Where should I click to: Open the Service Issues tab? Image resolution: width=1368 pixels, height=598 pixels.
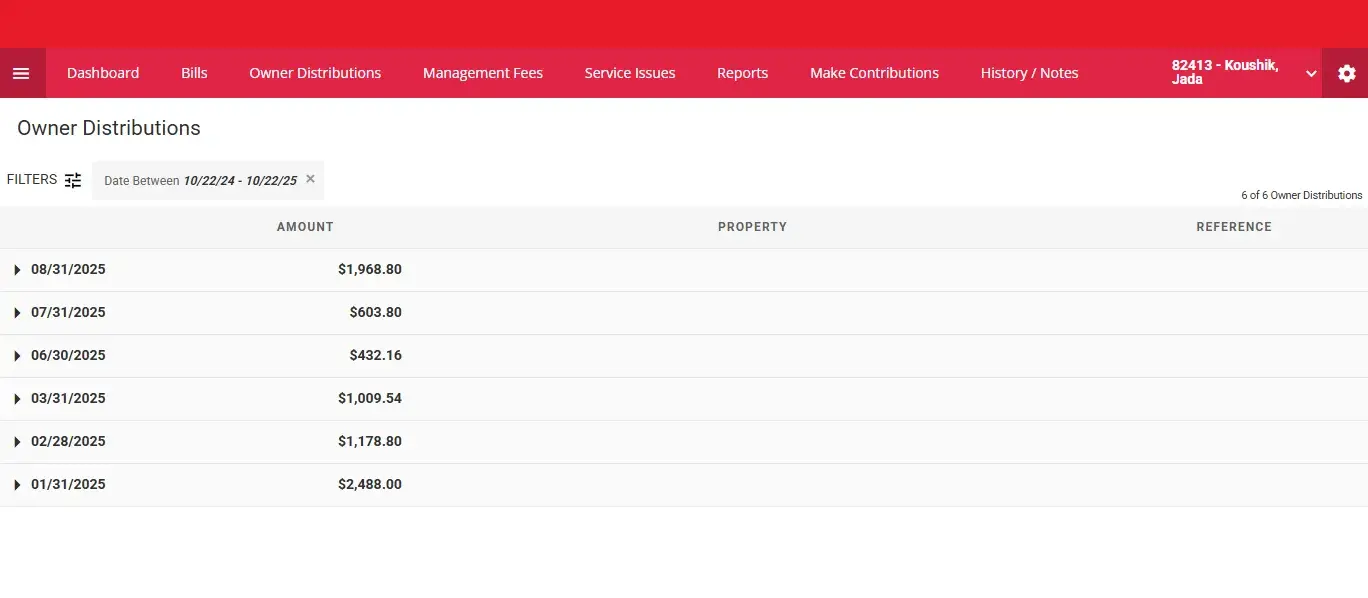pyautogui.click(x=629, y=73)
